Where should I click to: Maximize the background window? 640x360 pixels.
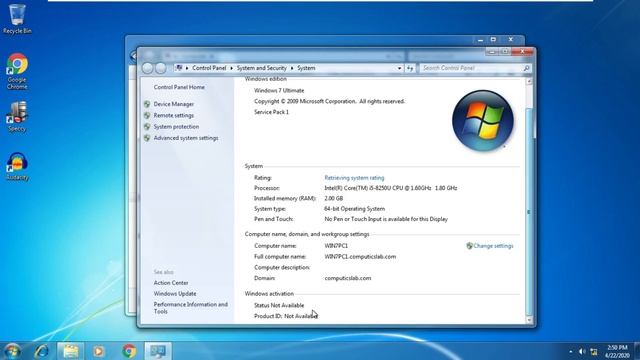tap(493, 40)
